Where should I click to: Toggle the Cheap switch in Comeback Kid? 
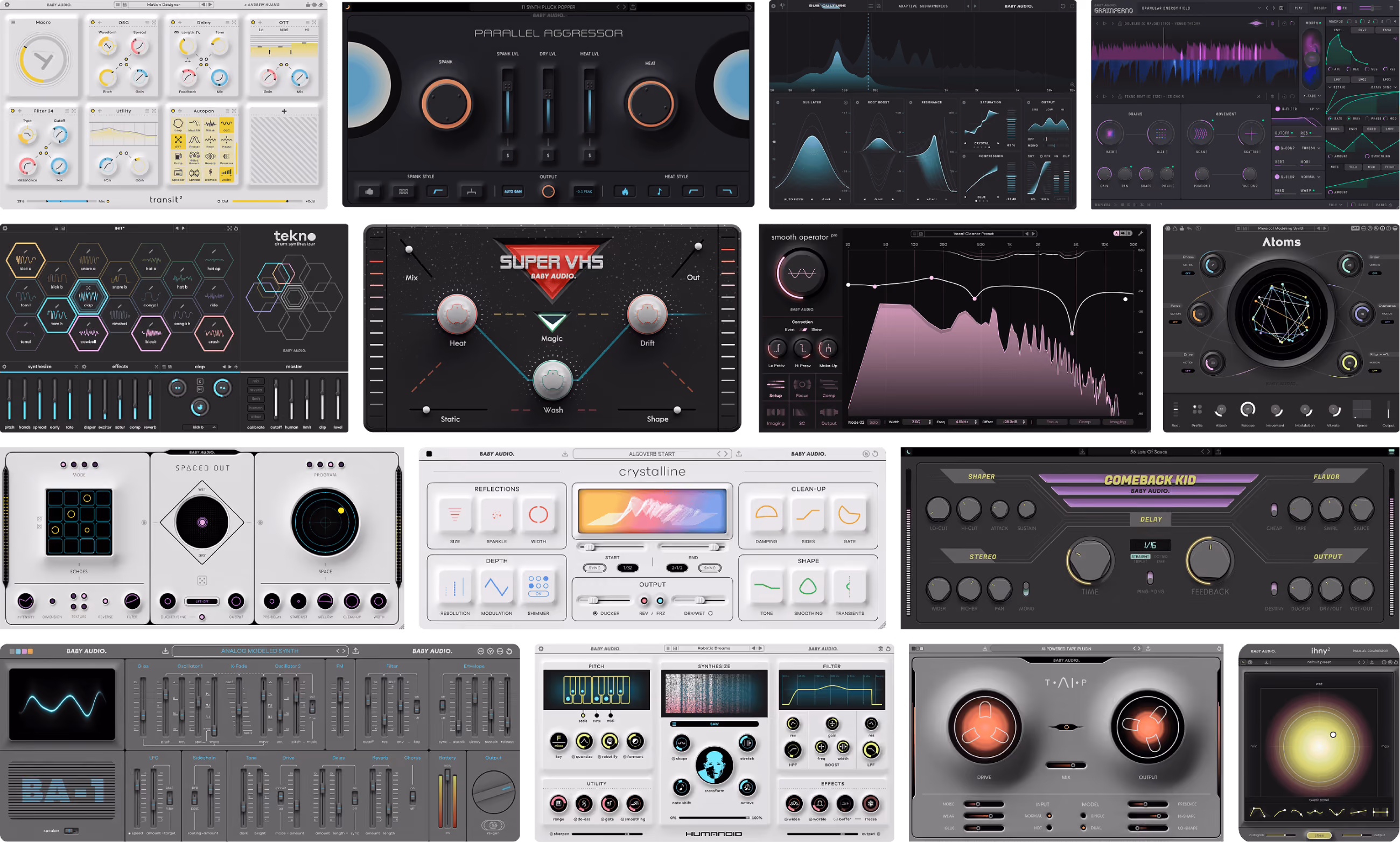[1274, 509]
